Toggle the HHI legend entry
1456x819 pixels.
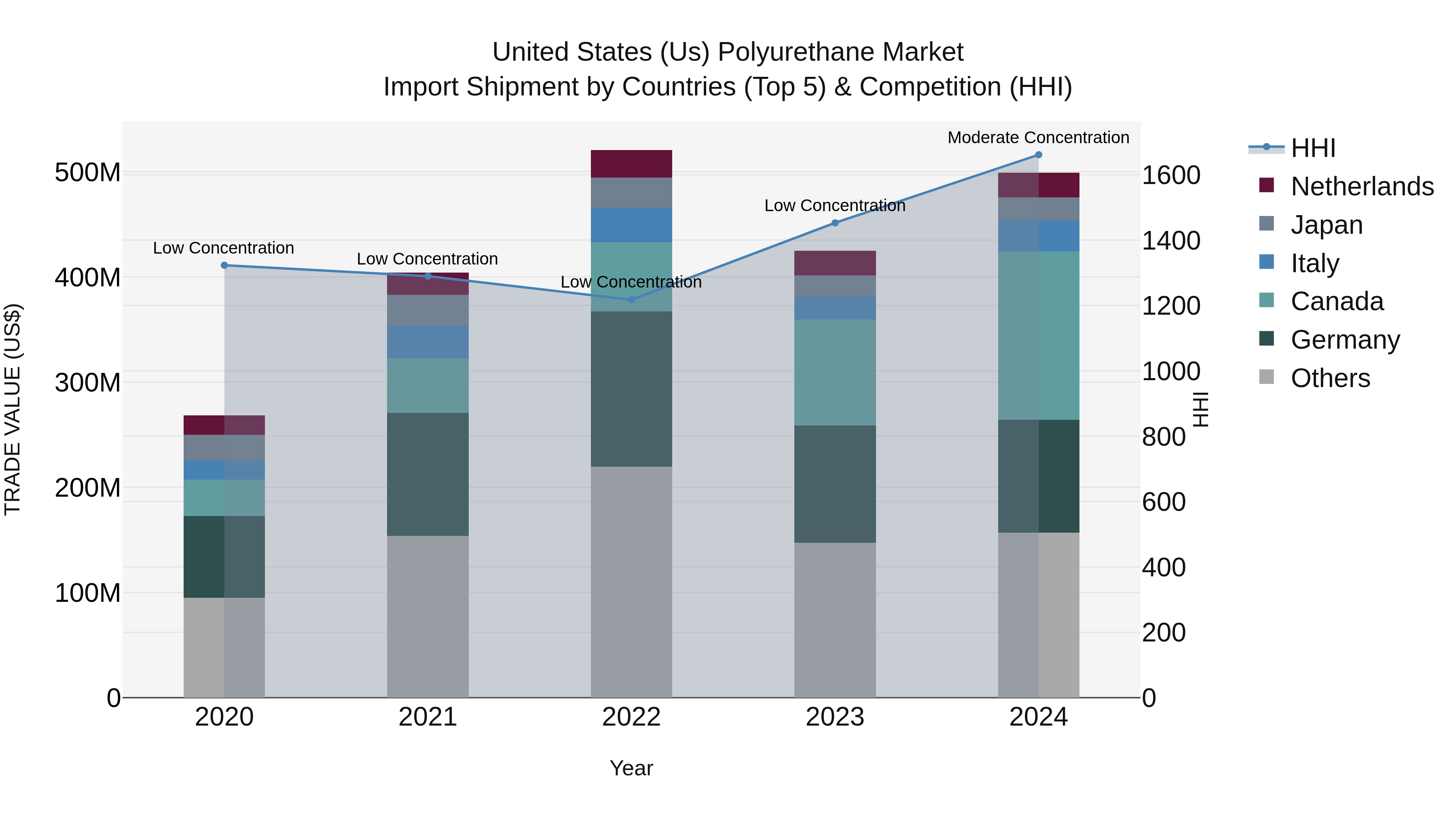pos(1292,148)
